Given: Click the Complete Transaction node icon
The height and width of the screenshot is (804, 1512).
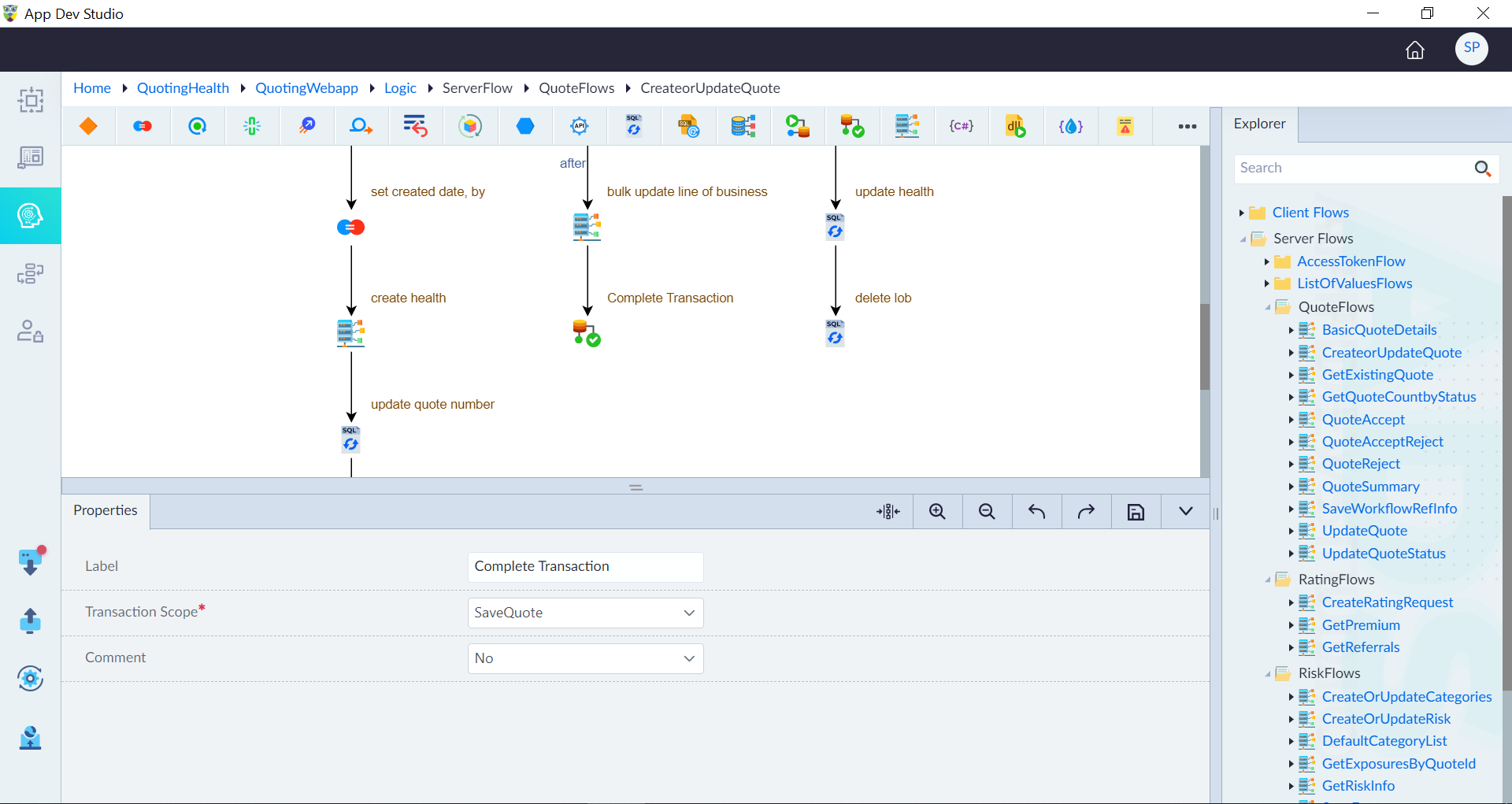Looking at the screenshot, I should (x=587, y=334).
